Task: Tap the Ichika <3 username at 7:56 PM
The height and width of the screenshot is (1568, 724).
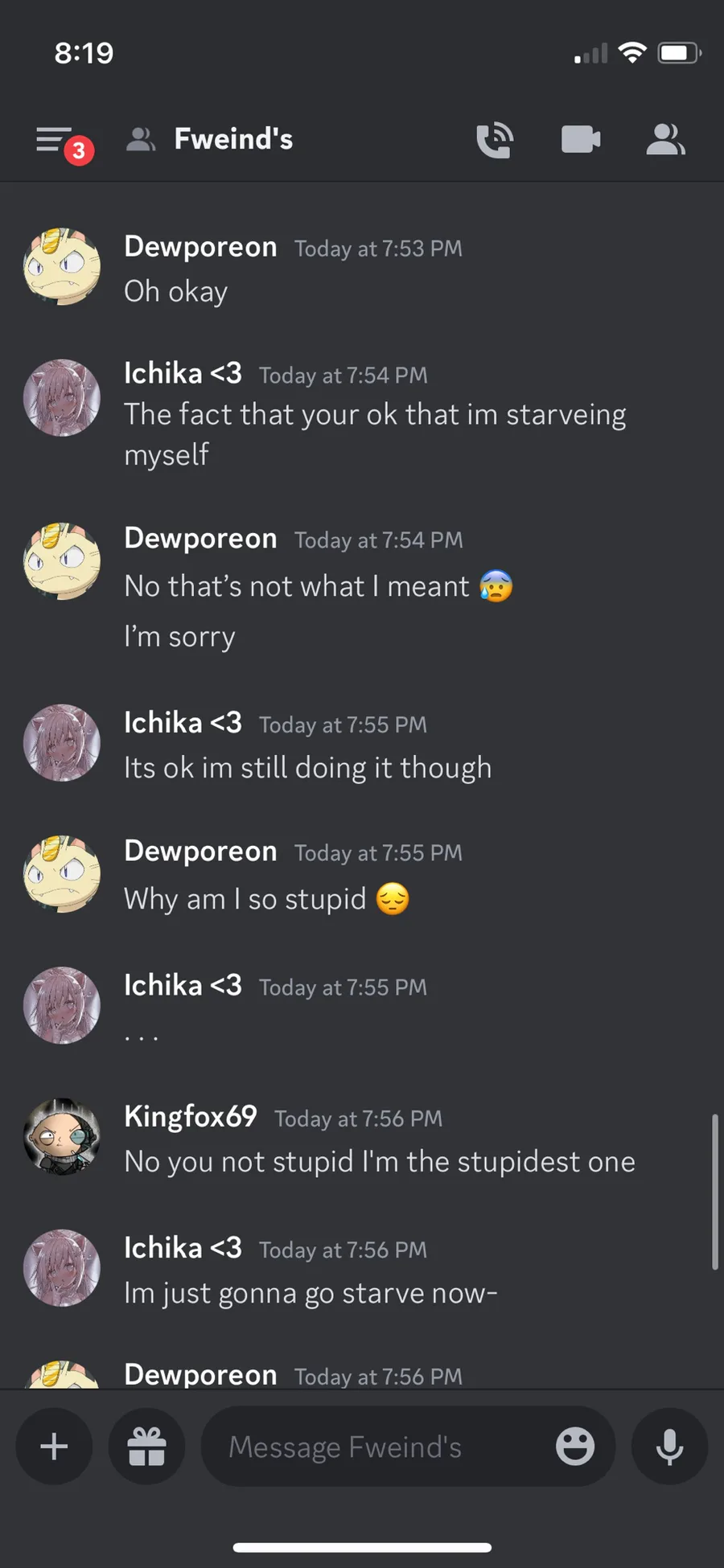Action: (183, 1248)
